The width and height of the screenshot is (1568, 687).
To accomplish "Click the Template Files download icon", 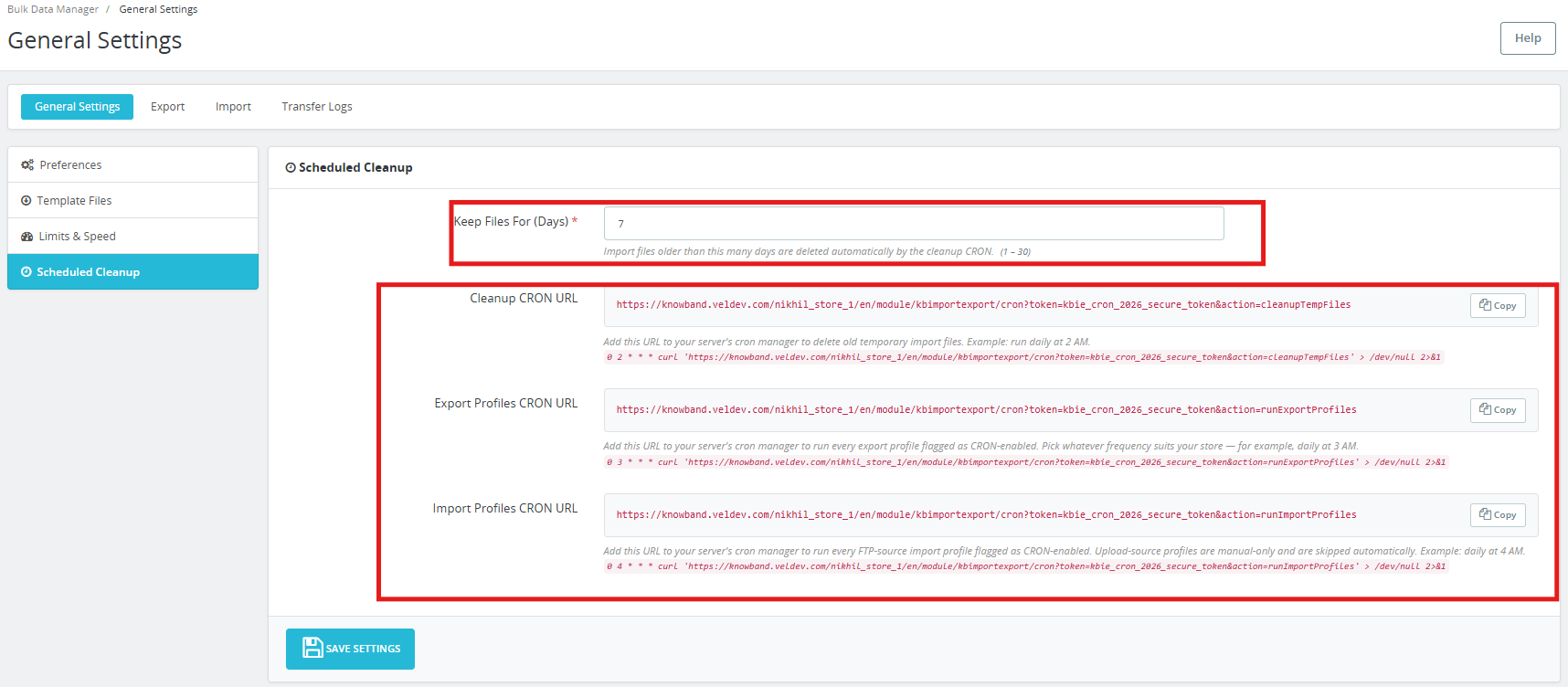I will click(26, 201).
